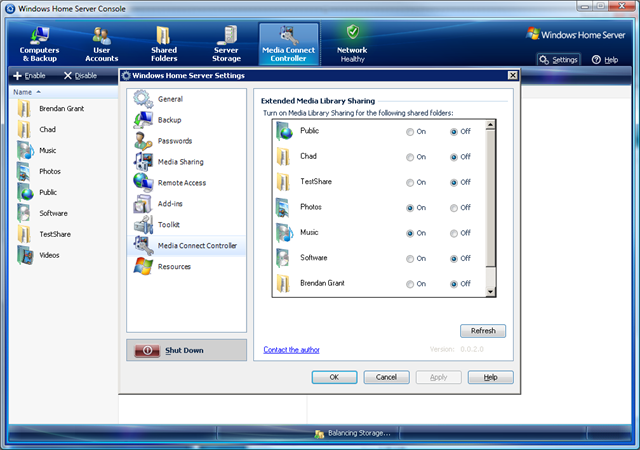Click Software folder icon in sharing list
This screenshot has height=450, width=640.
pos(283,258)
